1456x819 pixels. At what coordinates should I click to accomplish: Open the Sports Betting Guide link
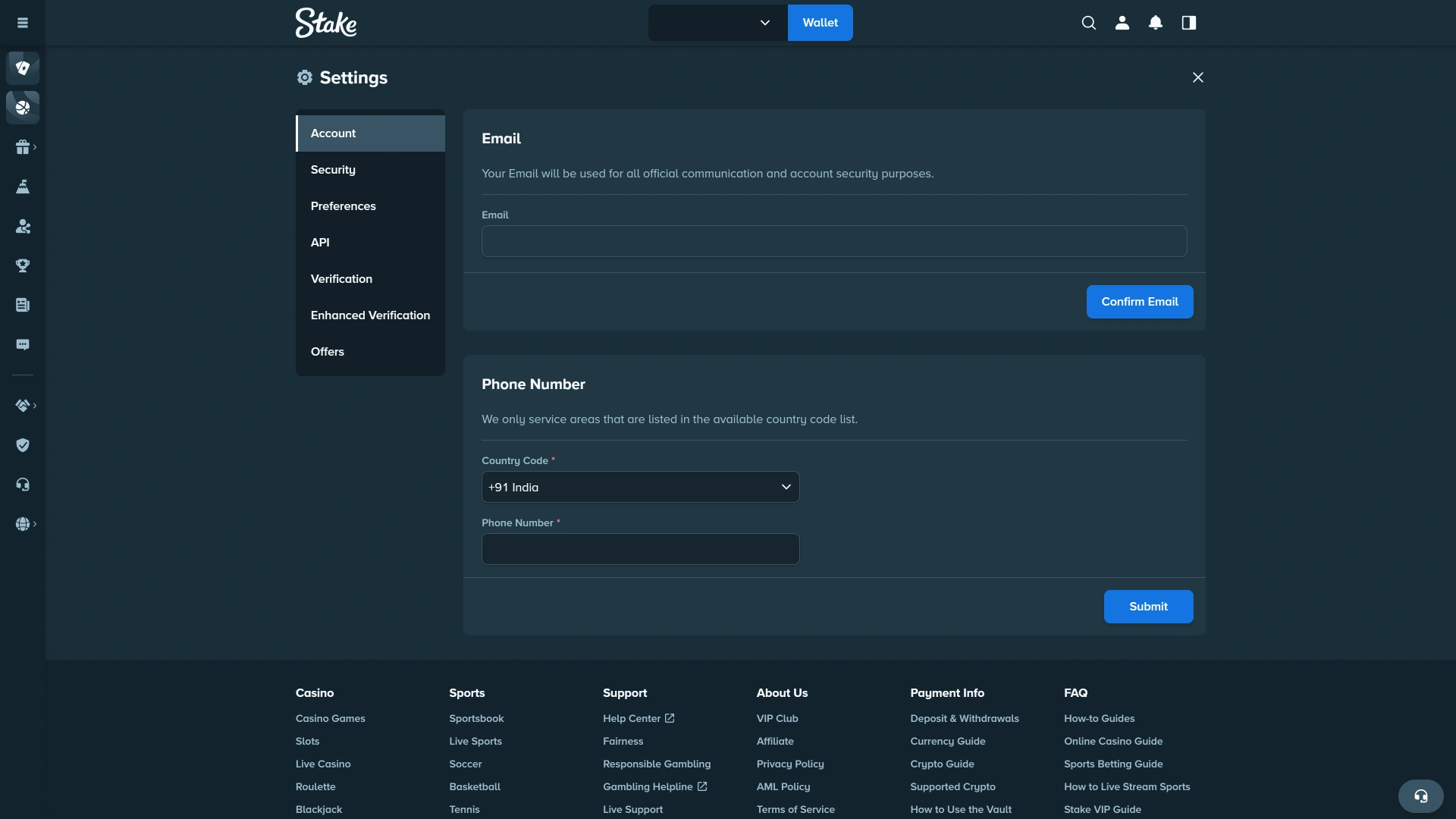point(1113,764)
